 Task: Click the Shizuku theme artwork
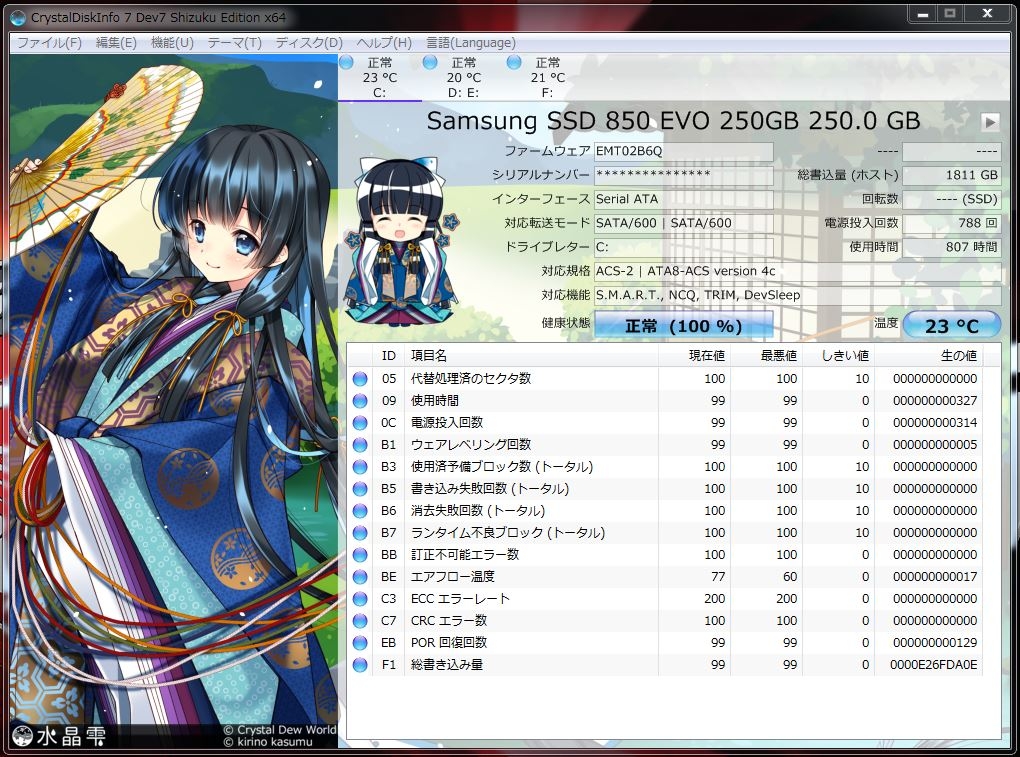tap(174, 403)
